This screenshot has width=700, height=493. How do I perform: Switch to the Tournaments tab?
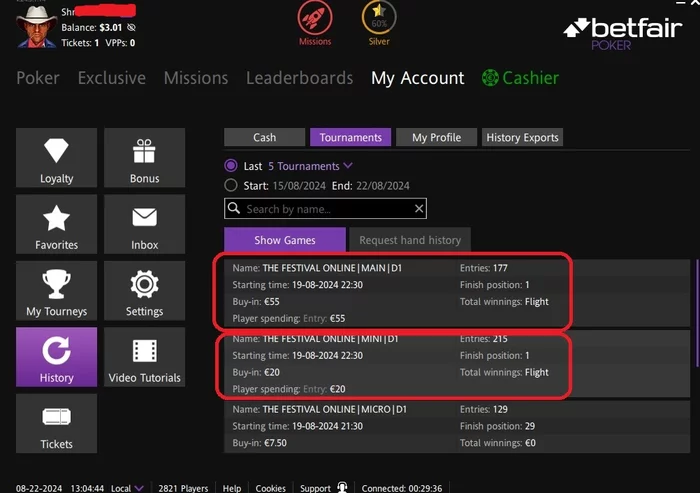click(350, 137)
